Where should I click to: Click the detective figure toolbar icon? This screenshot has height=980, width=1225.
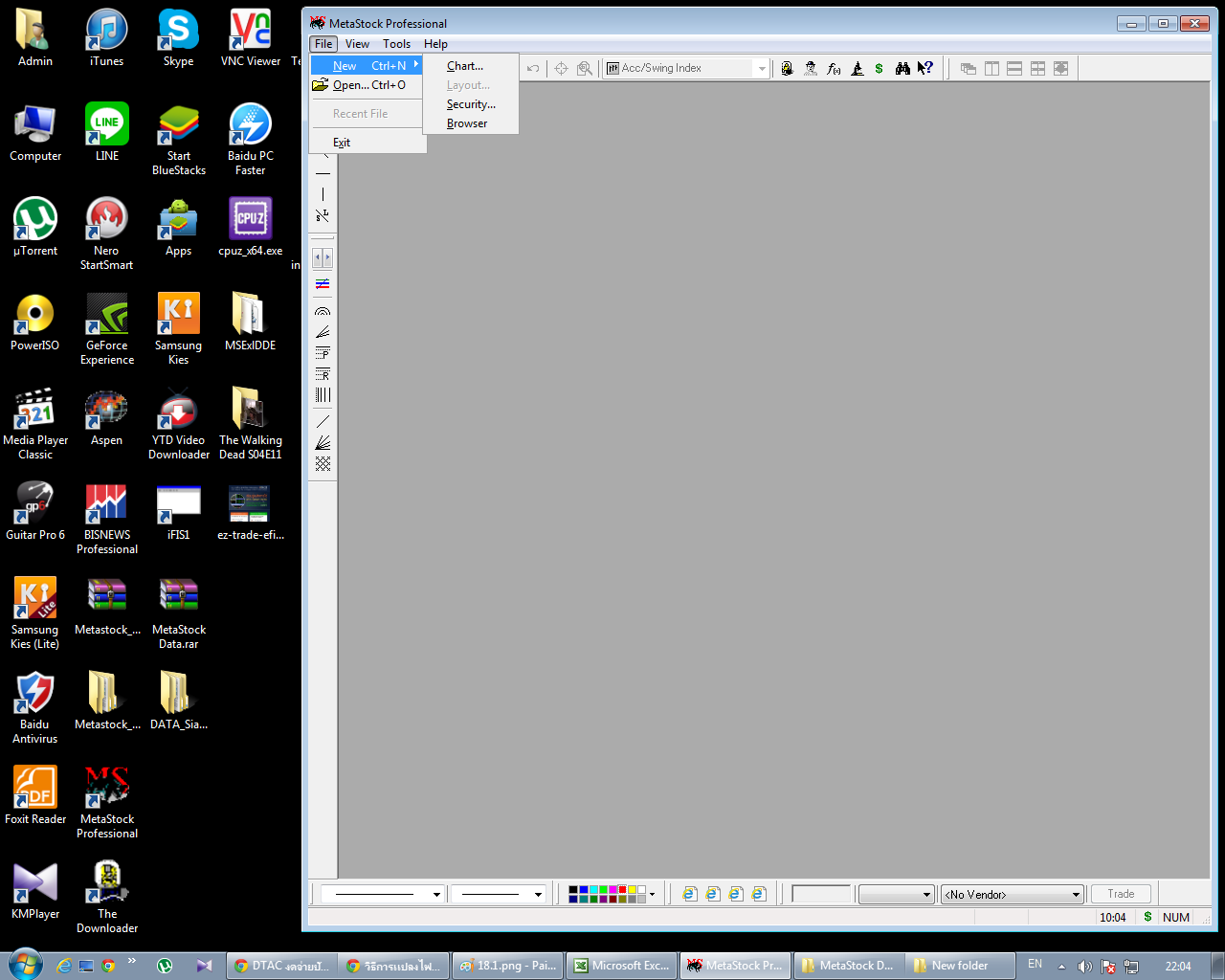[811, 68]
